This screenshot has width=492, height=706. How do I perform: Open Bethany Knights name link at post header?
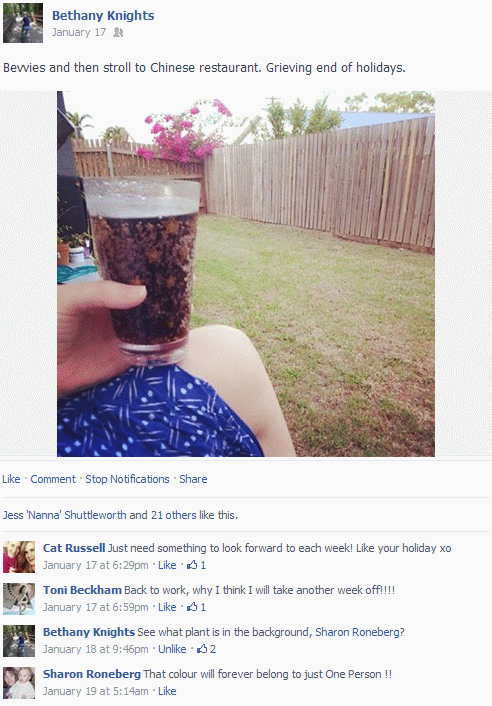(103, 16)
